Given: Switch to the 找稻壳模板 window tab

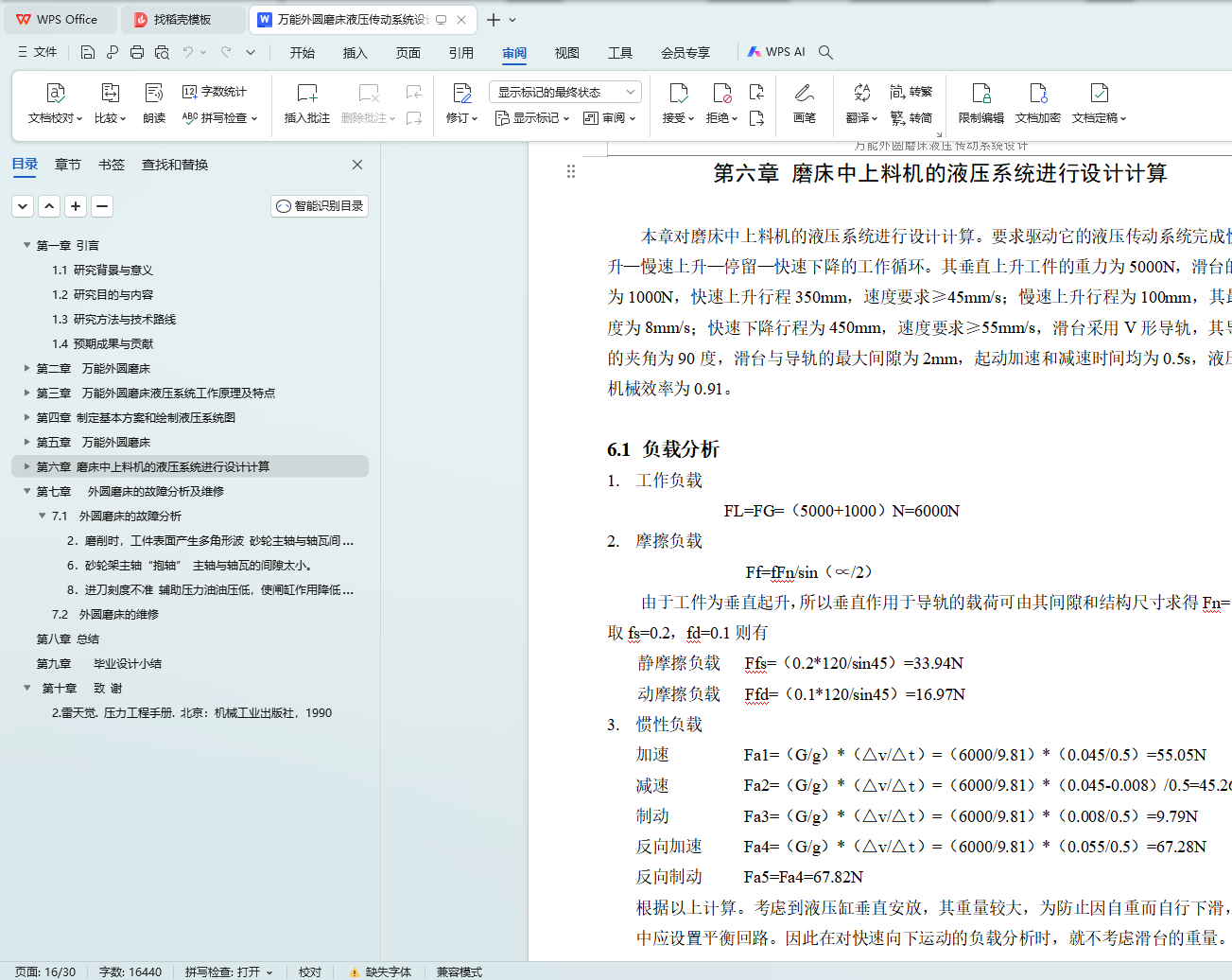Looking at the screenshot, I should coord(183,19).
